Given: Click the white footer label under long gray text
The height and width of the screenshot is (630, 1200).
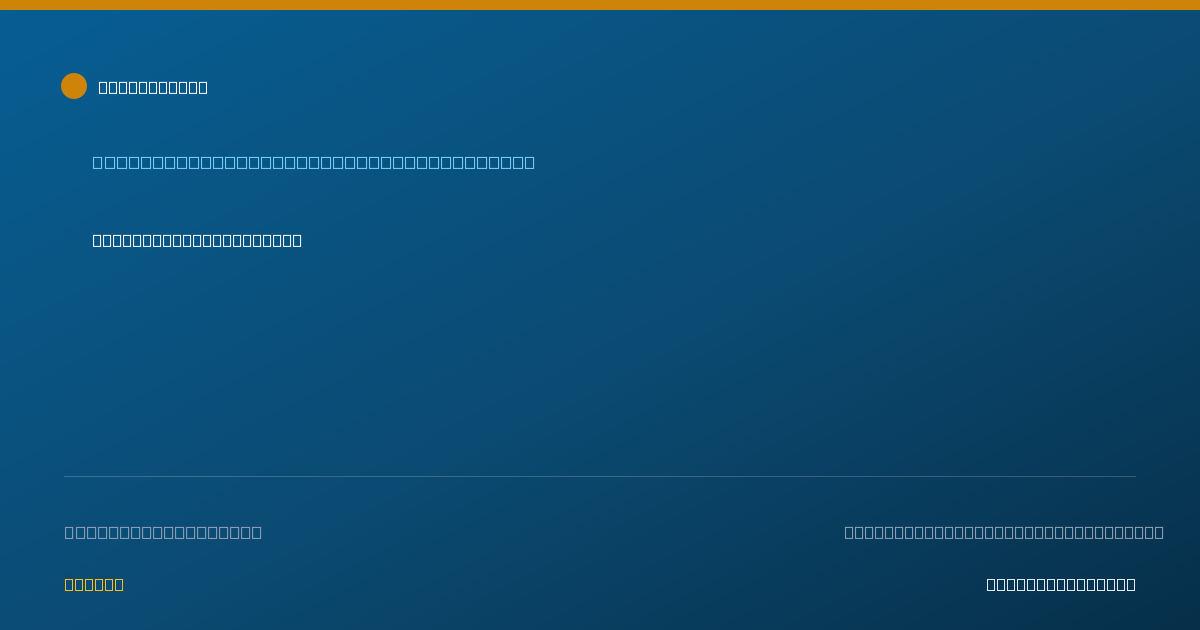Looking at the screenshot, I should (1061, 584).
